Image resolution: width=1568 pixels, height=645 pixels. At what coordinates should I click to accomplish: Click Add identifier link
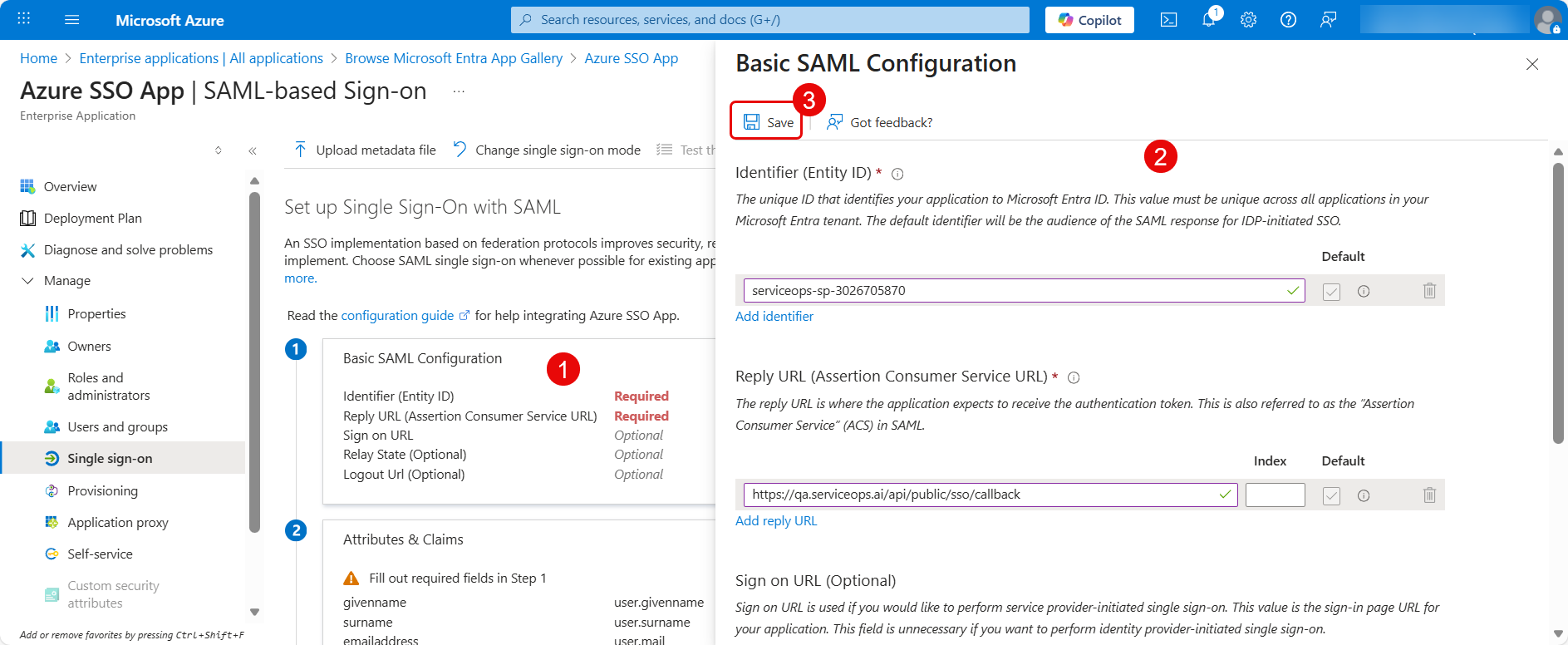(774, 317)
